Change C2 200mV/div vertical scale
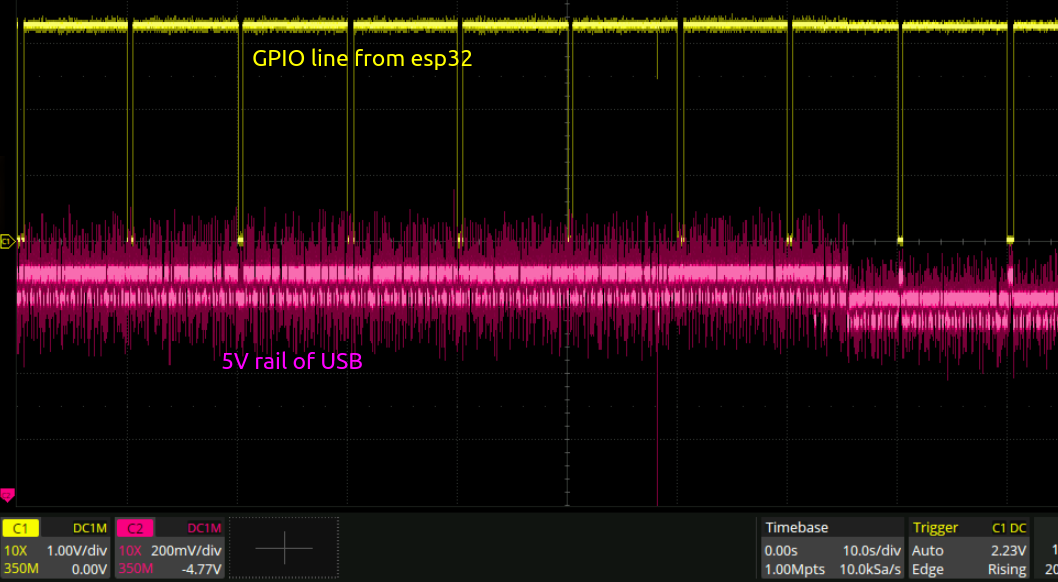This screenshot has width=1058, height=582. (186, 550)
